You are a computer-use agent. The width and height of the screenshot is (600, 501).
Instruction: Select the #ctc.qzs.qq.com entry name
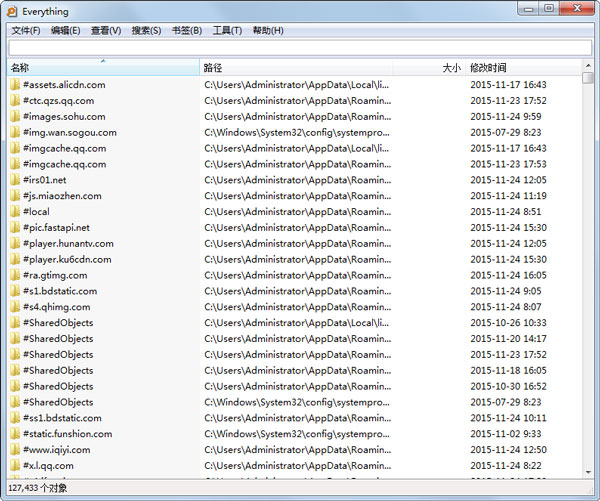(x=59, y=101)
